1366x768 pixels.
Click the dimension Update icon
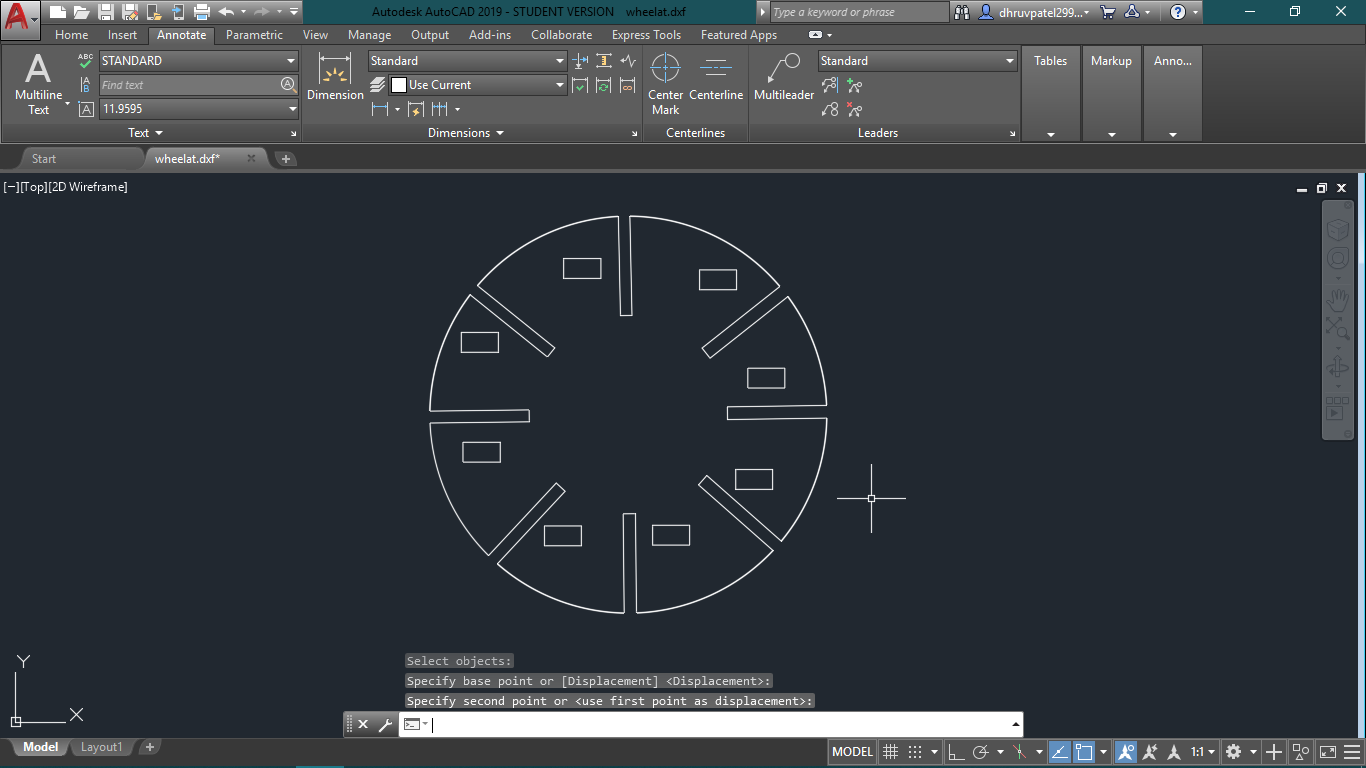coord(604,86)
